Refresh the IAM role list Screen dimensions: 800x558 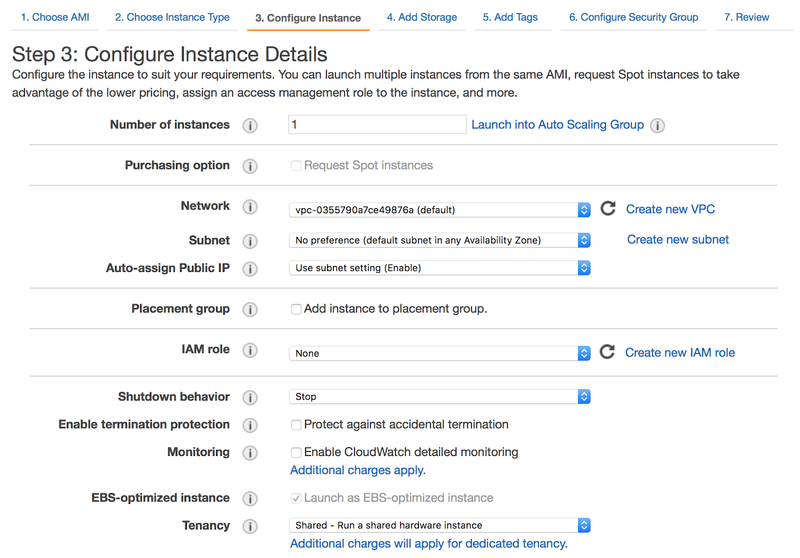(607, 352)
